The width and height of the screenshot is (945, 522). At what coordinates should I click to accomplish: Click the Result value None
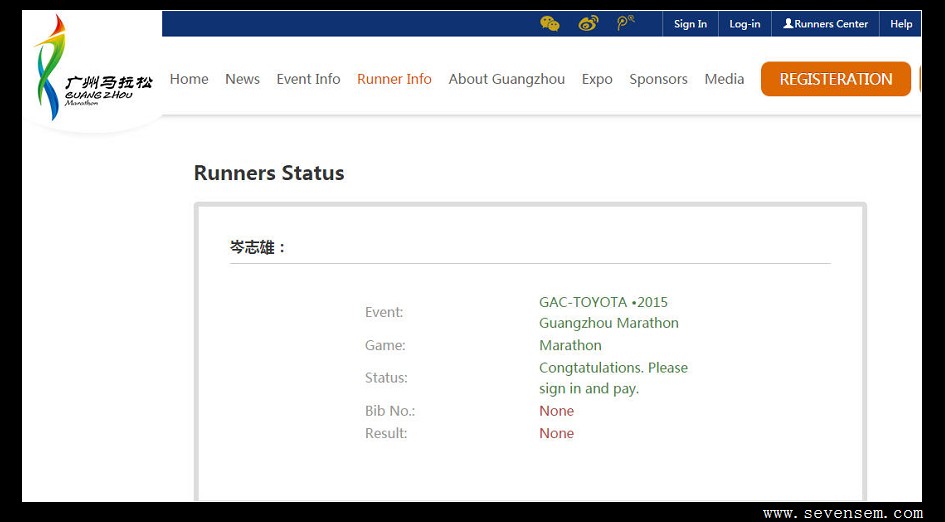[556, 433]
